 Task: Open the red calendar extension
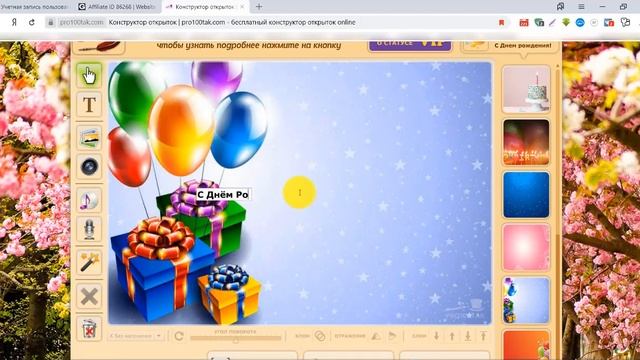(x=524, y=23)
